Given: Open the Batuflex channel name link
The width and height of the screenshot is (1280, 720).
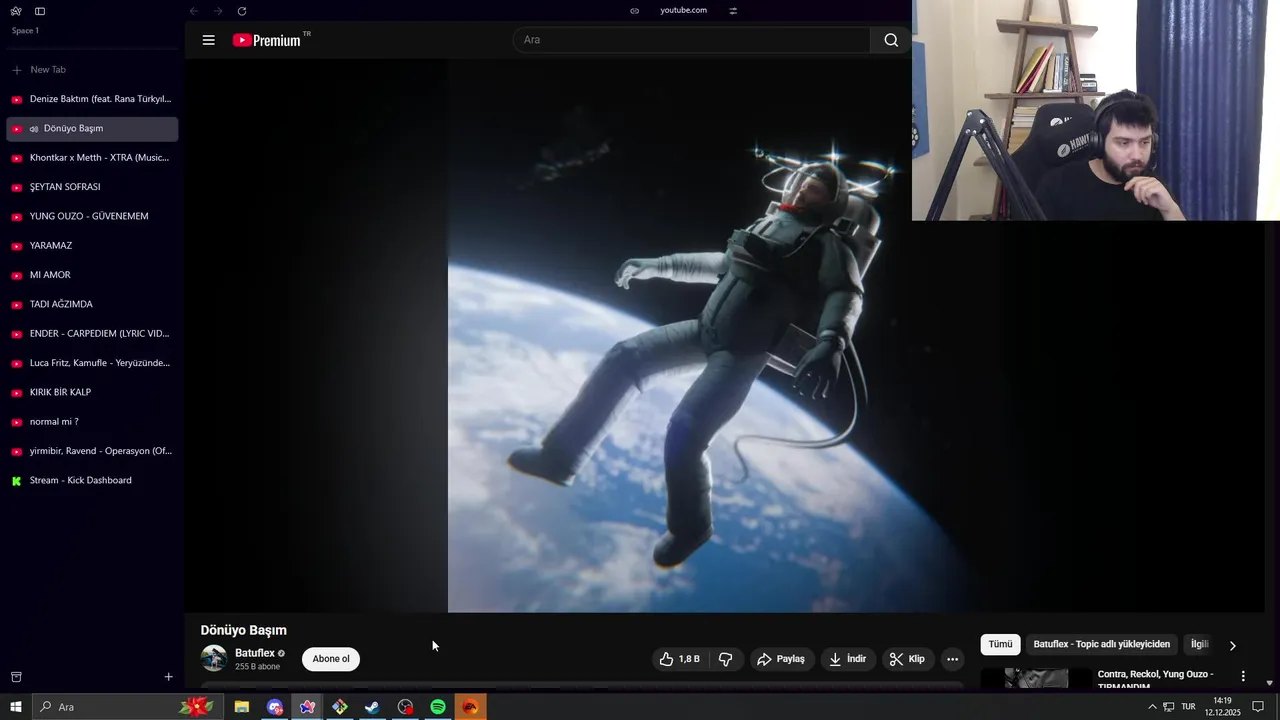Looking at the screenshot, I should (x=254, y=653).
